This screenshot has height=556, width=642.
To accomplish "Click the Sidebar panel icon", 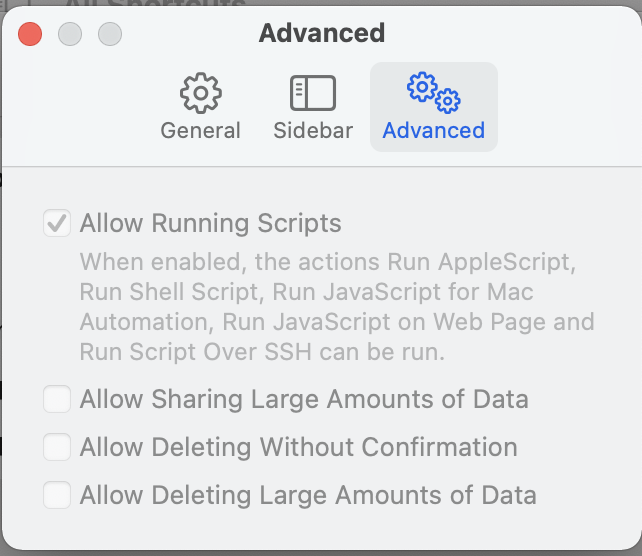I will click(313, 93).
